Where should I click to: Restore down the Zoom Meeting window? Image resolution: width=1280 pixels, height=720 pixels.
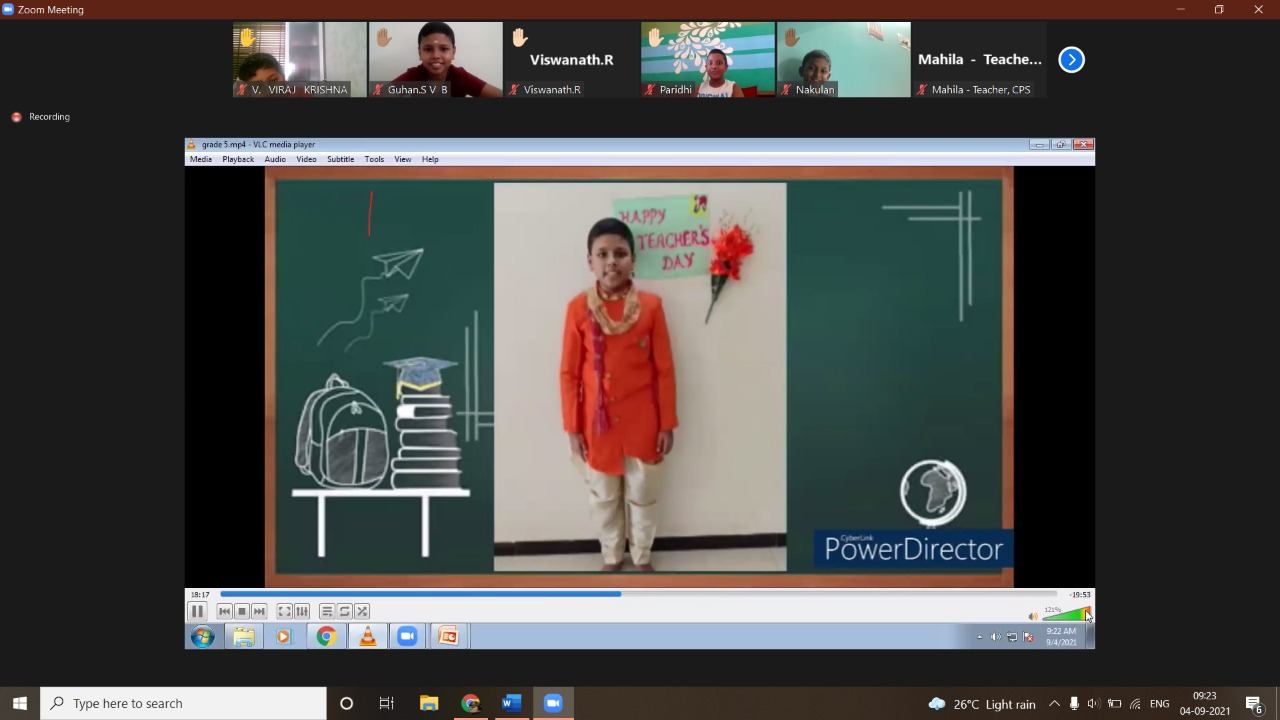pos(1219,9)
